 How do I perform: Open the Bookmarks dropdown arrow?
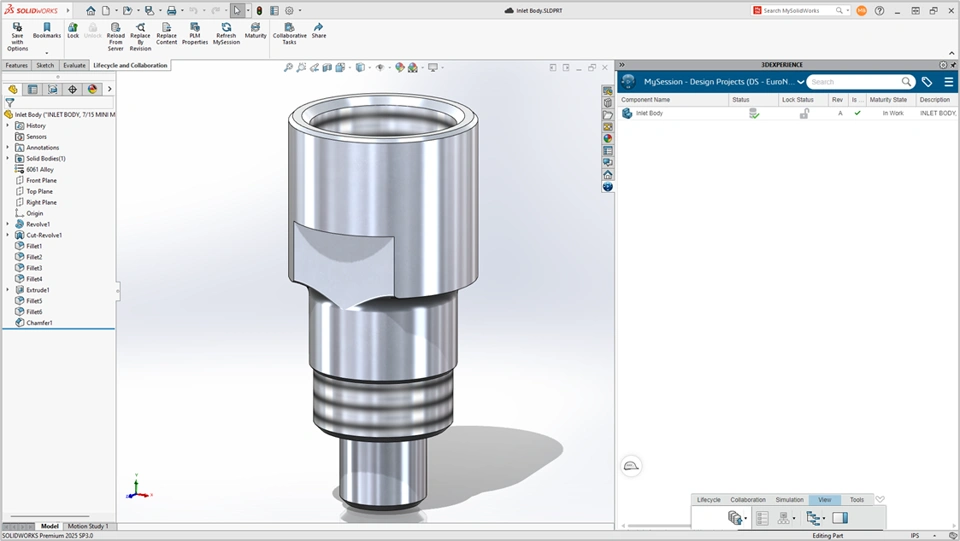46,53
